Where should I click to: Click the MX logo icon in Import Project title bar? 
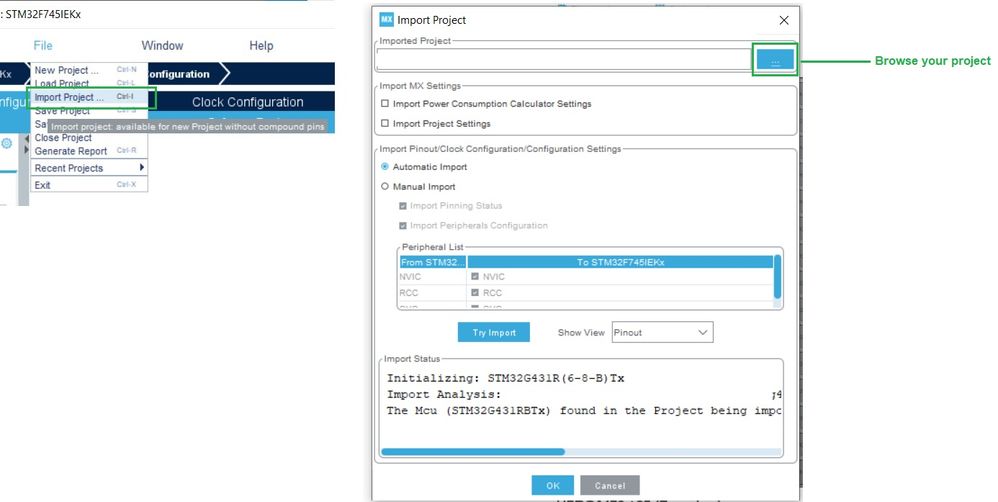(x=386, y=20)
